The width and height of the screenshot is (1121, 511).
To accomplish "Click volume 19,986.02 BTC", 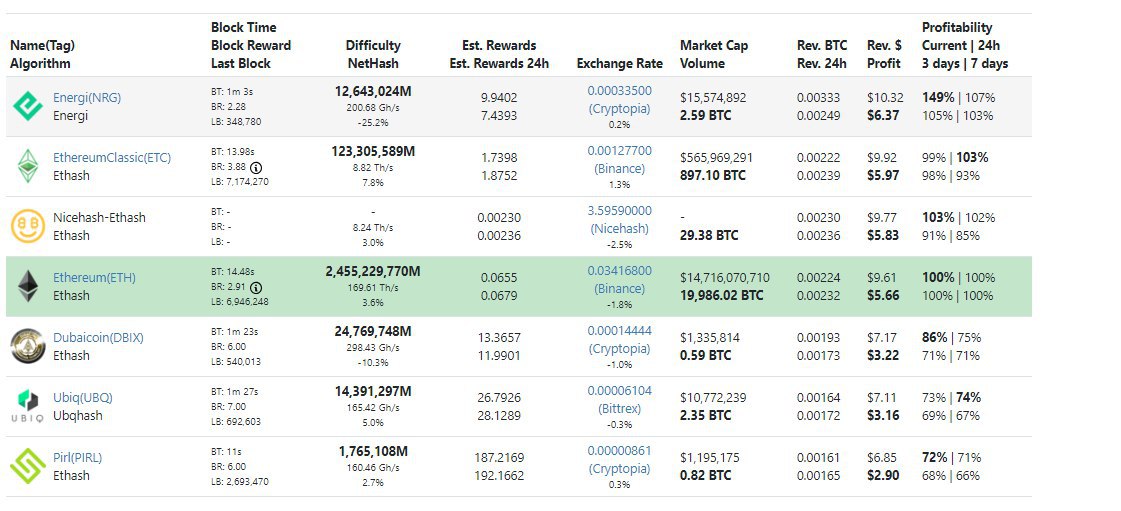I will [721, 295].
